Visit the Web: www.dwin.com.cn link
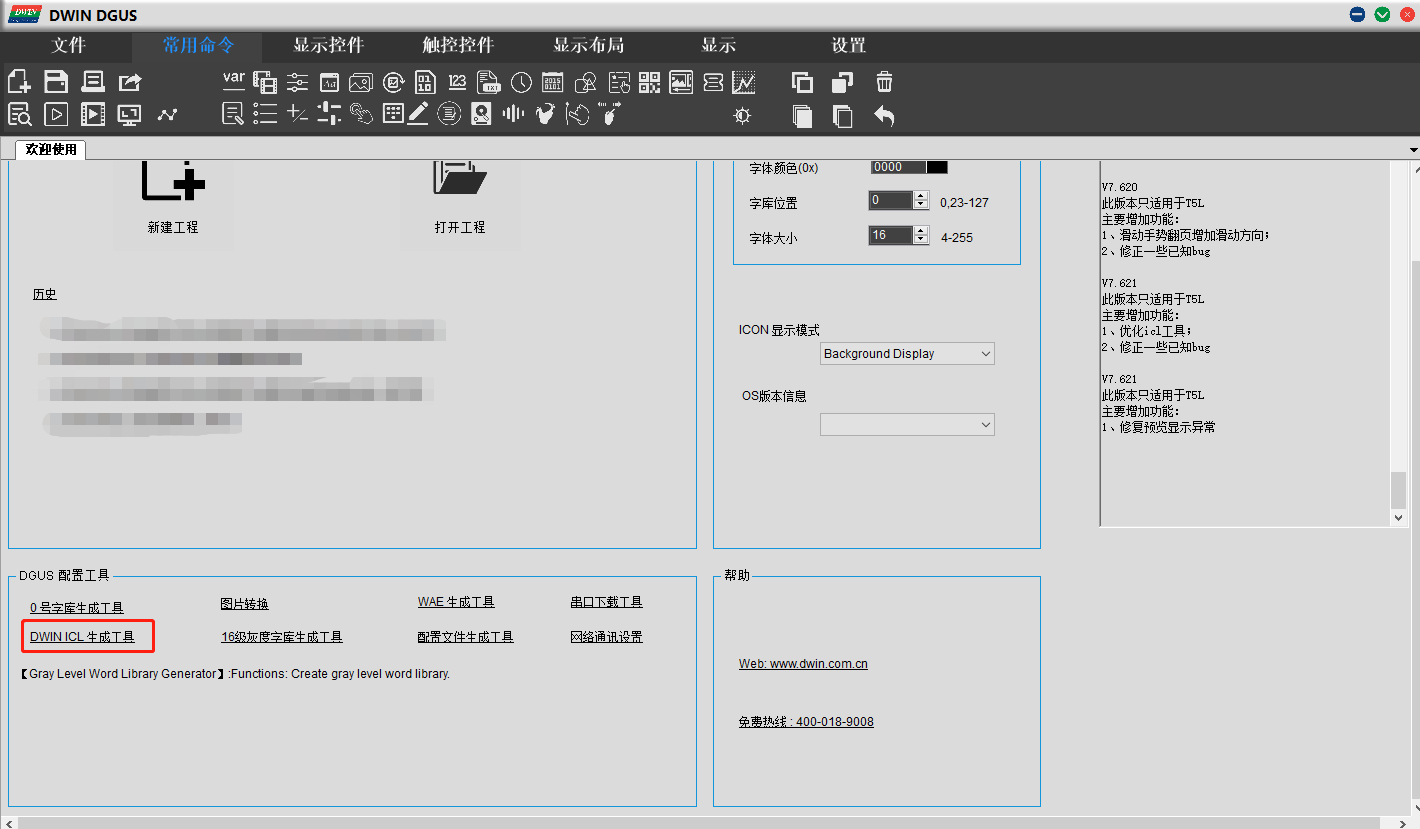 803,664
